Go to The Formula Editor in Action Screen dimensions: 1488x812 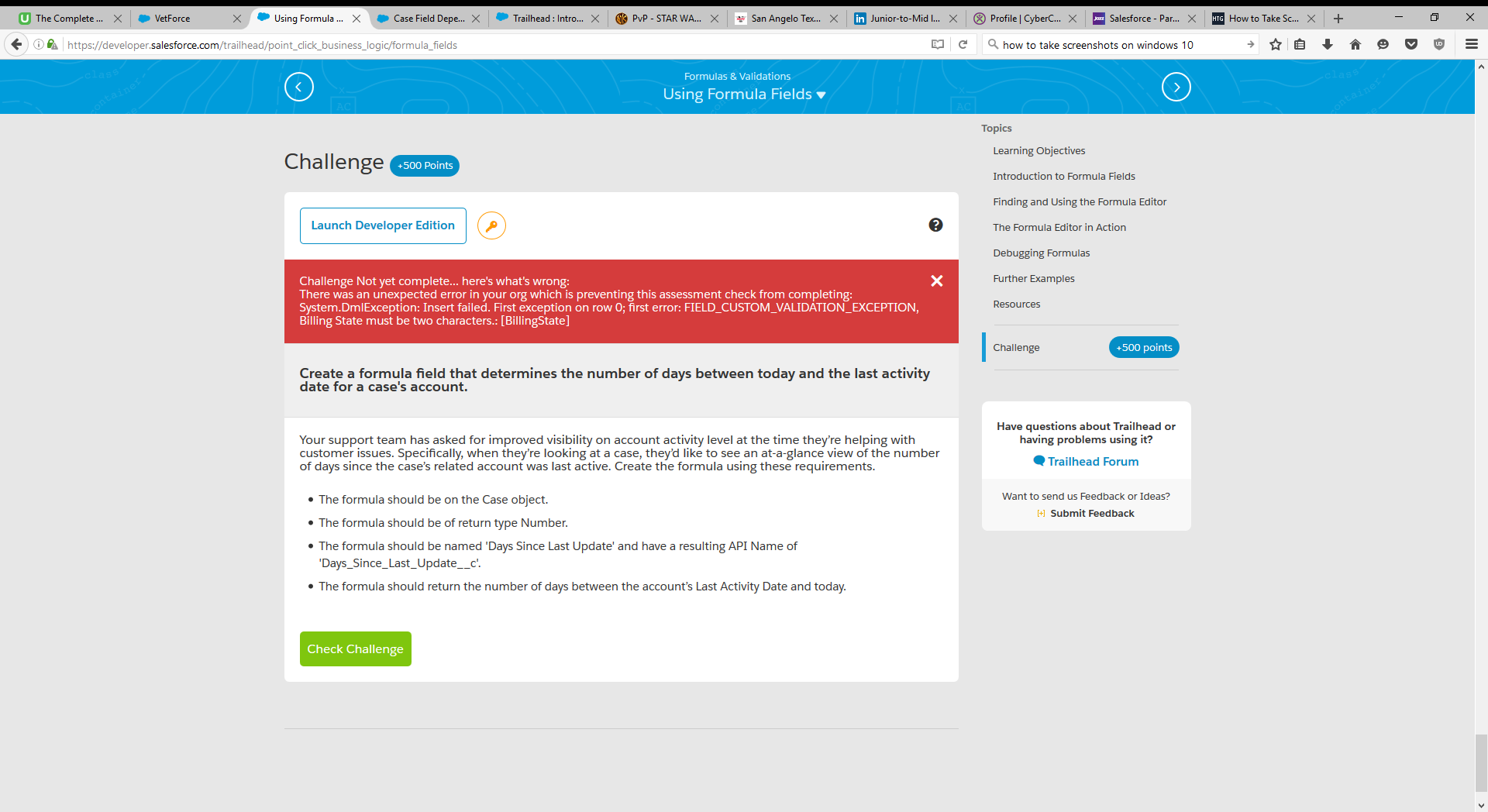(x=1059, y=228)
